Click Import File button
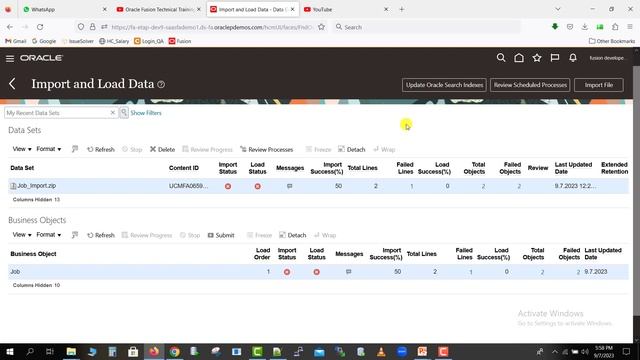The width and height of the screenshot is (640, 360). coord(599,85)
